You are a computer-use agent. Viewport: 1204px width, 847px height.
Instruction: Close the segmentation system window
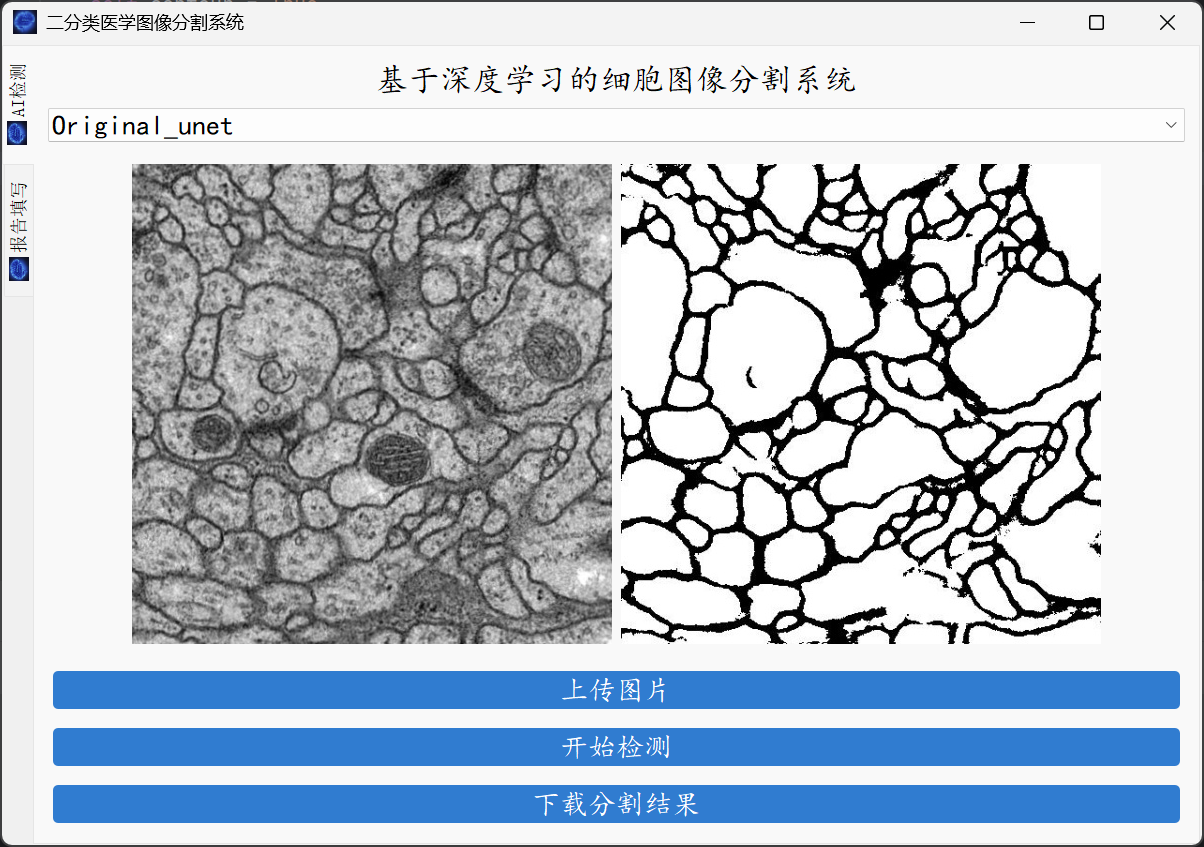[1167, 22]
